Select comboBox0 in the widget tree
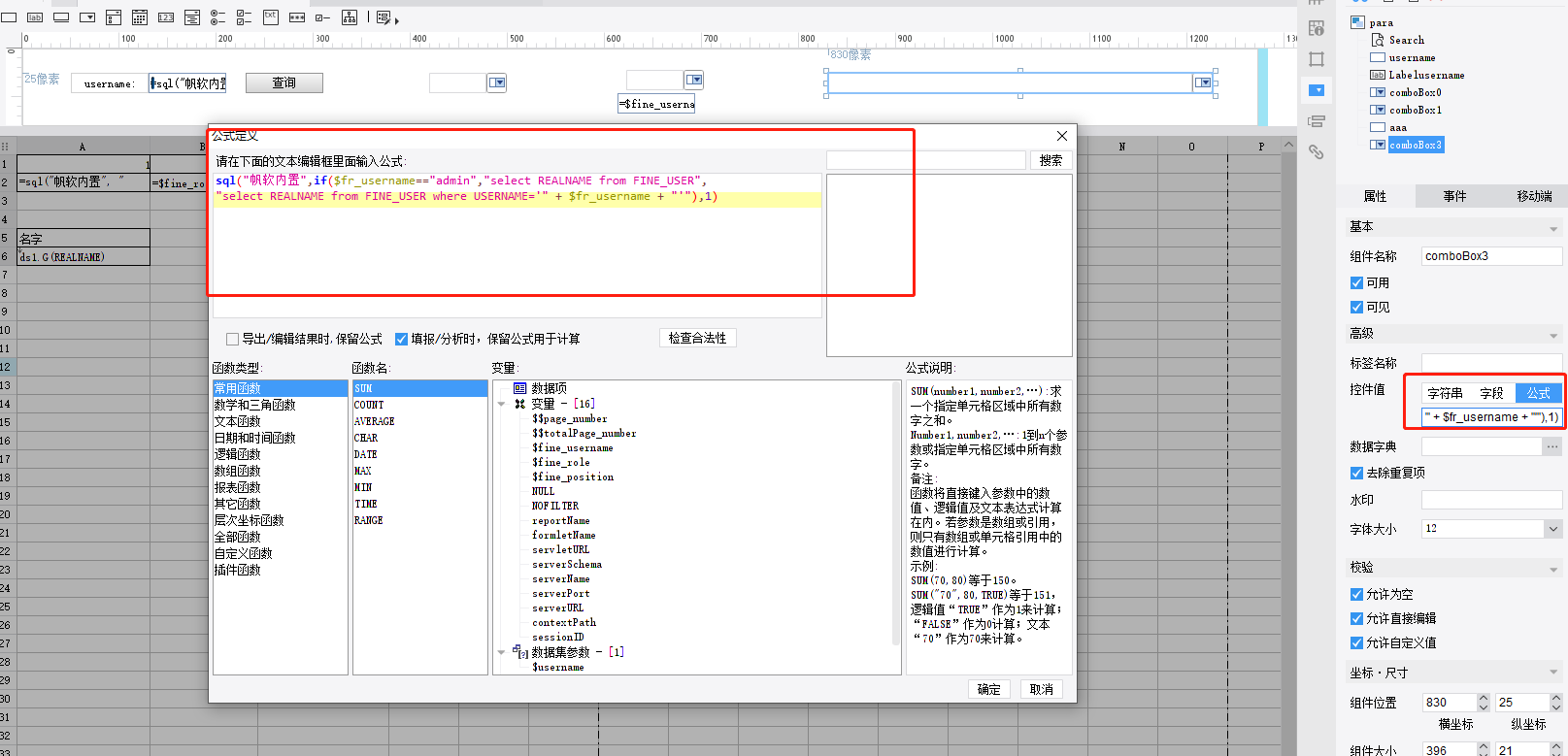 [x=1415, y=92]
